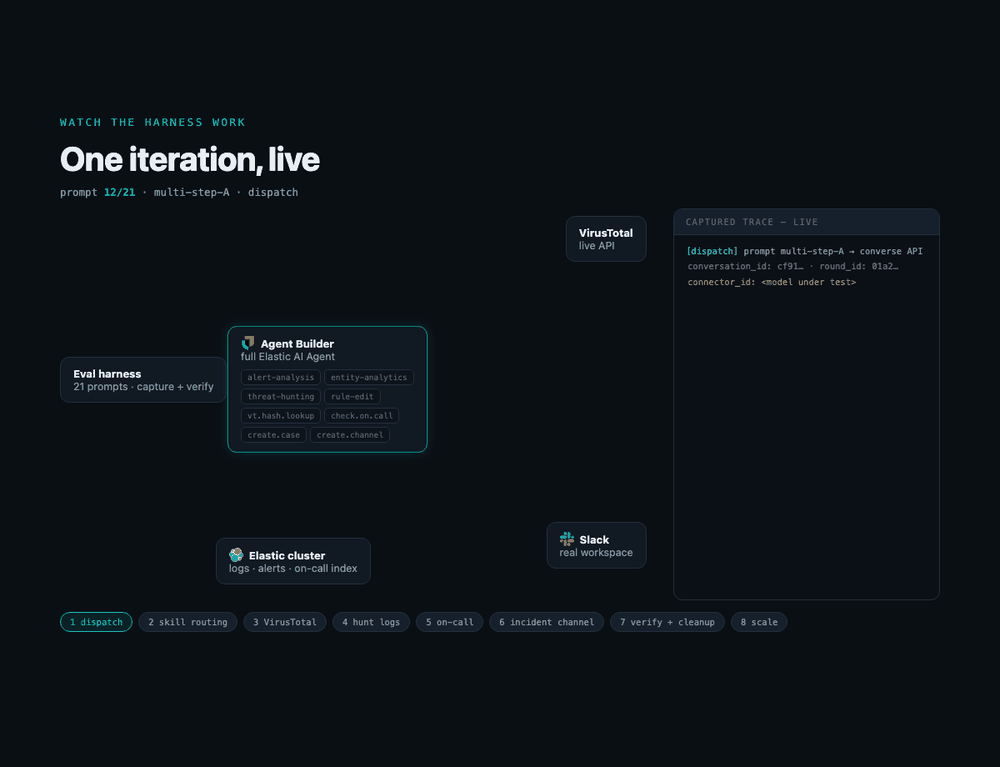The image size is (1000, 767).
Task: Select the '1 dispatch' step pill
Action: coord(96,622)
